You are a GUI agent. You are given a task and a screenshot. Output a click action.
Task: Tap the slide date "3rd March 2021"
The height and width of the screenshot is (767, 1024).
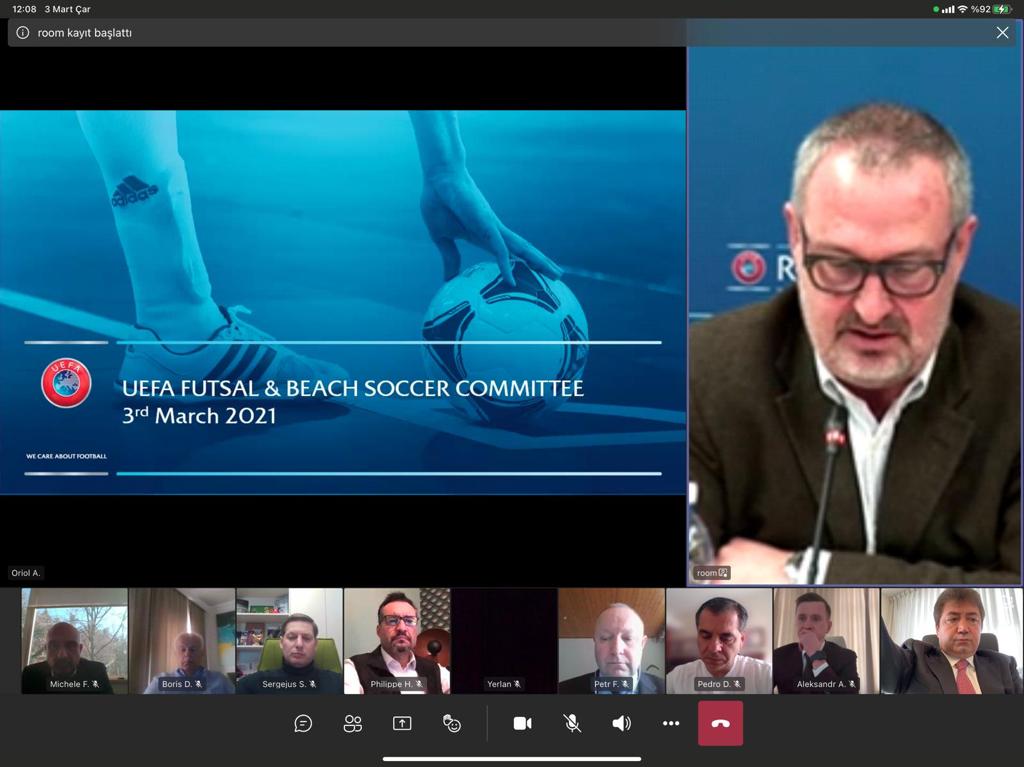(199, 416)
